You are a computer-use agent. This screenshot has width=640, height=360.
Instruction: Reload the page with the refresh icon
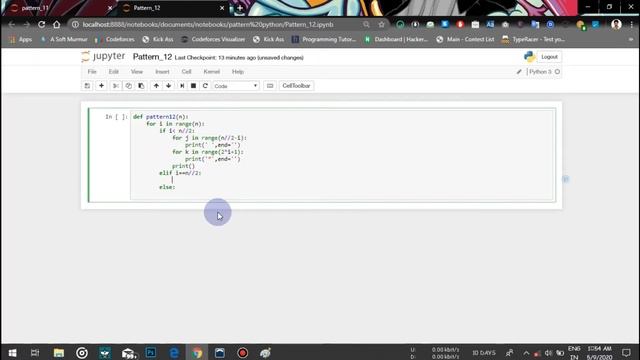[x=42, y=24]
